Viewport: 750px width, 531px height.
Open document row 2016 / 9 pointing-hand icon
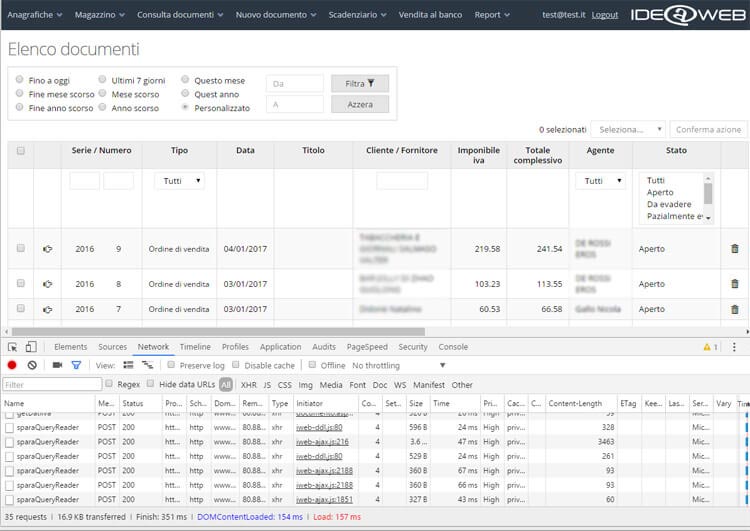[47, 249]
